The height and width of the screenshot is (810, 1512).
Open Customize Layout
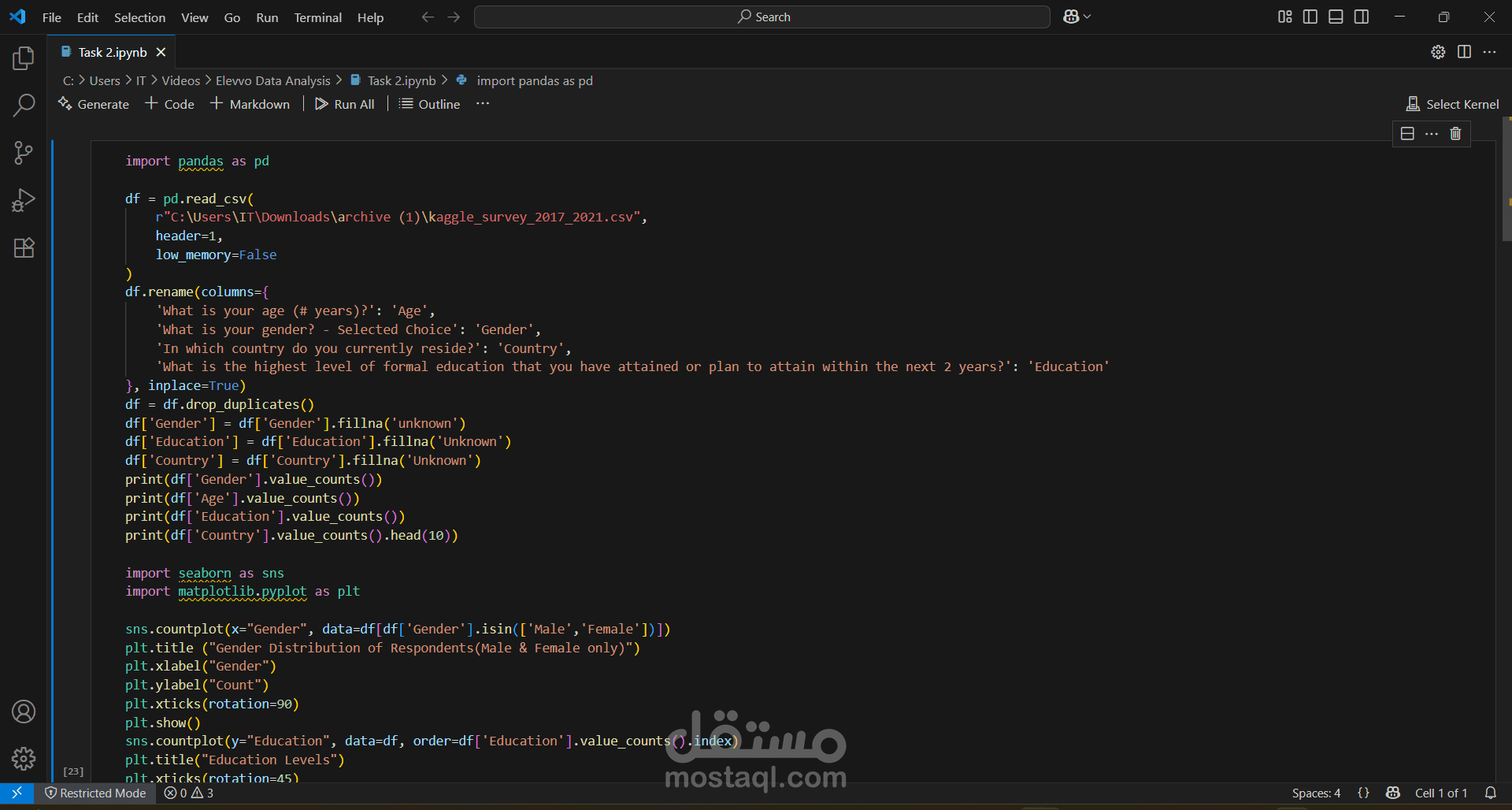click(1285, 17)
